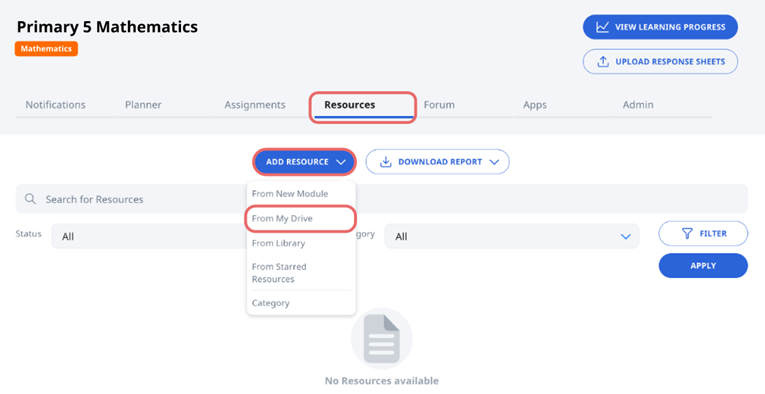The width and height of the screenshot is (765, 394).
Task: Click the Filter button
Action: 703,234
